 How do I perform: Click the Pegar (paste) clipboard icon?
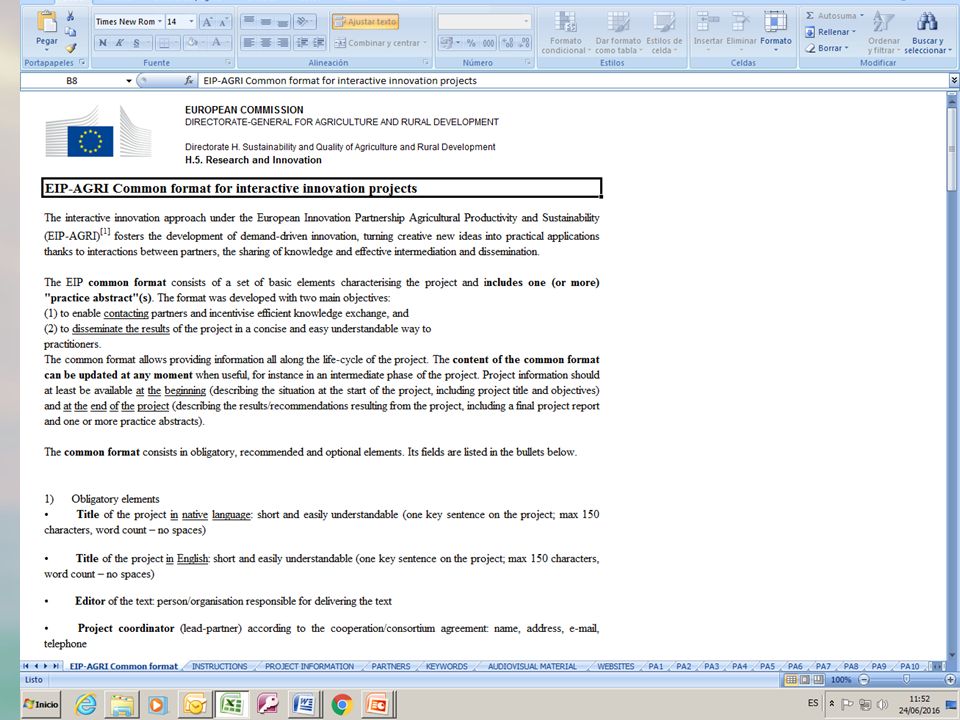[x=47, y=23]
